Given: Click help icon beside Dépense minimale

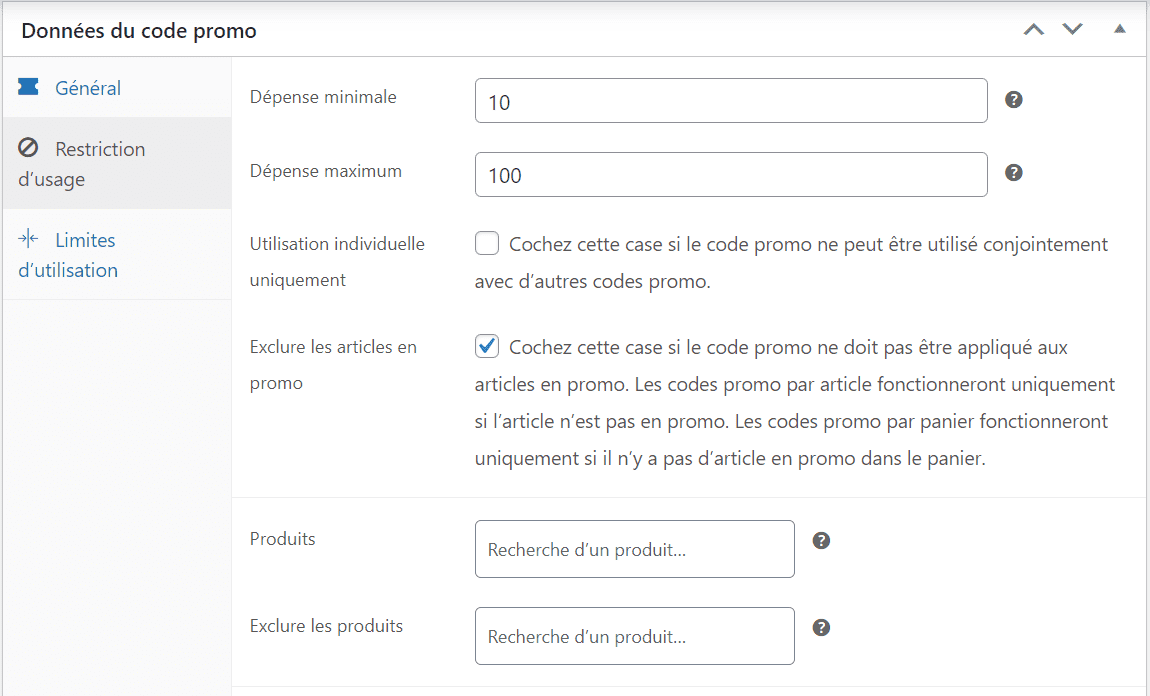Looking at the screenshot, I should [1014, 100].
